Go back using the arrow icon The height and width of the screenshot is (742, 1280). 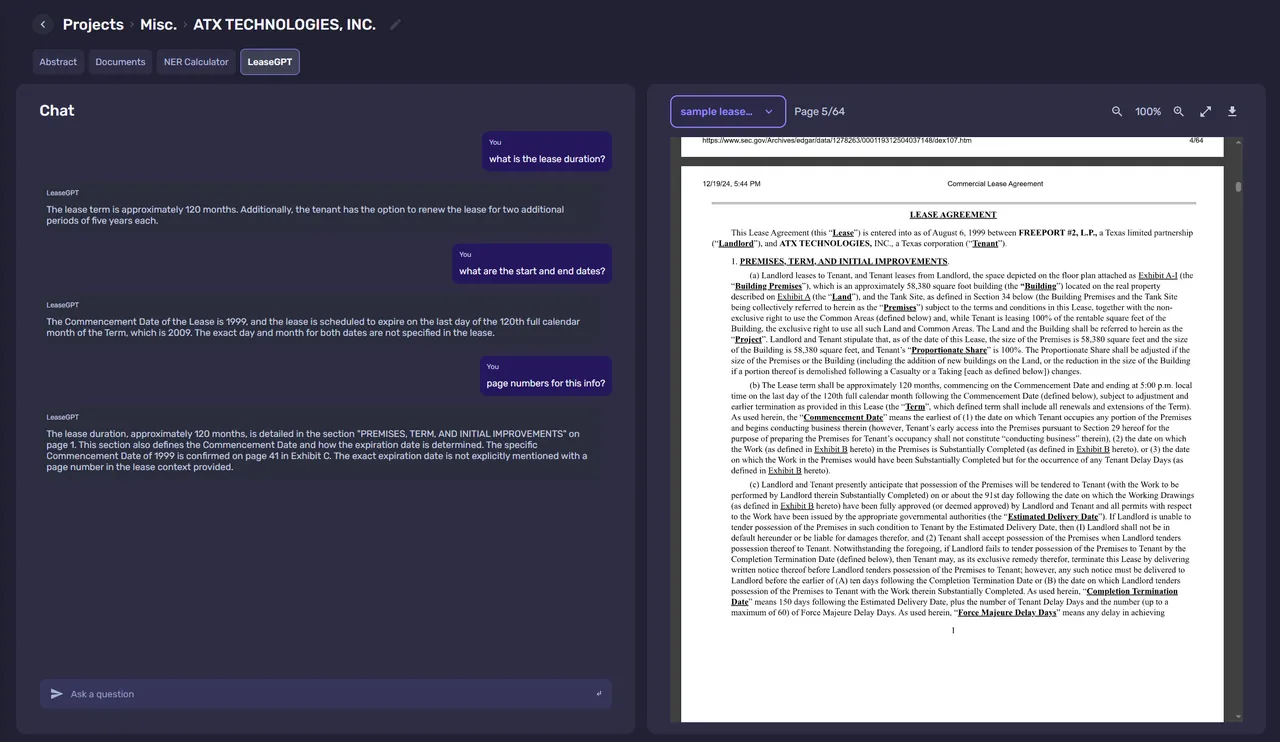click(43, 24)
